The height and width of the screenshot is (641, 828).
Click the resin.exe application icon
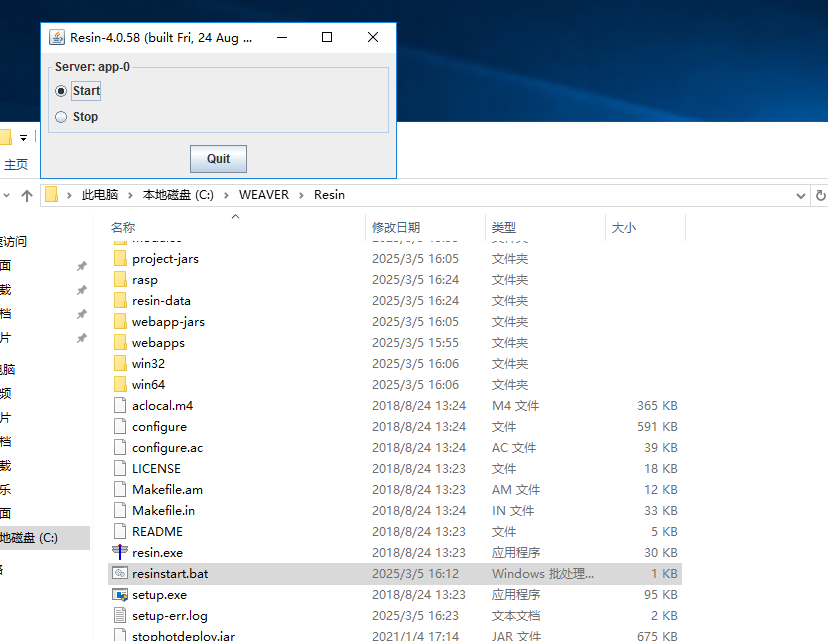[120, 552]
